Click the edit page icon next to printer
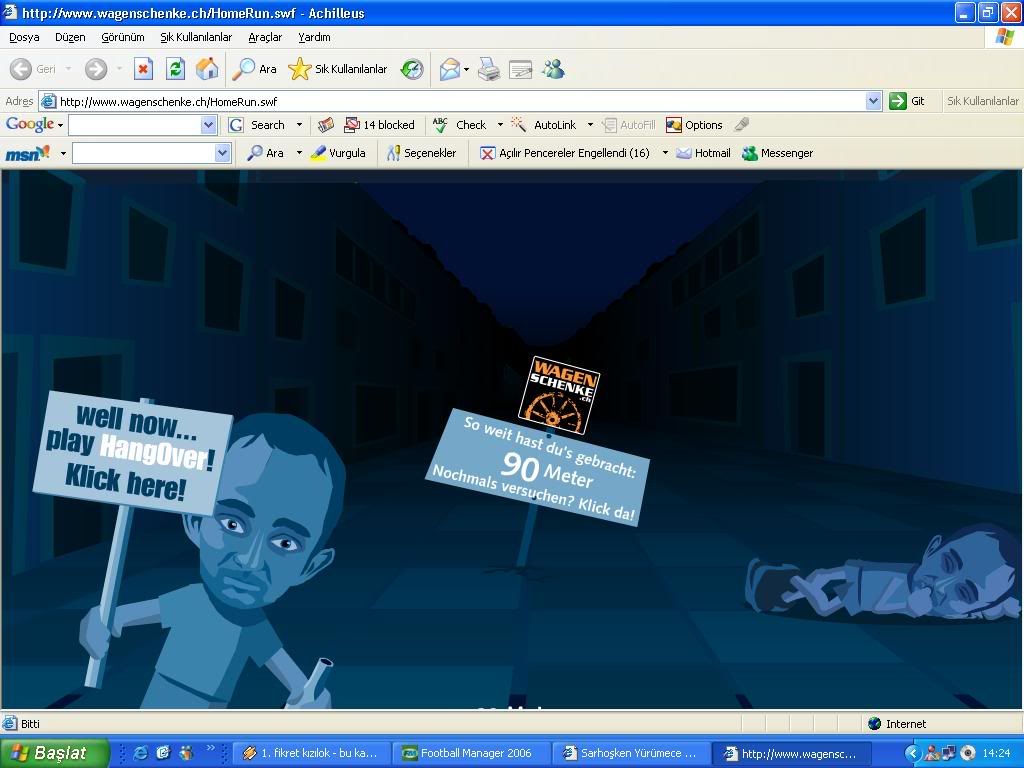Viewport: 1024px width, 768px height. coord(520,69)
